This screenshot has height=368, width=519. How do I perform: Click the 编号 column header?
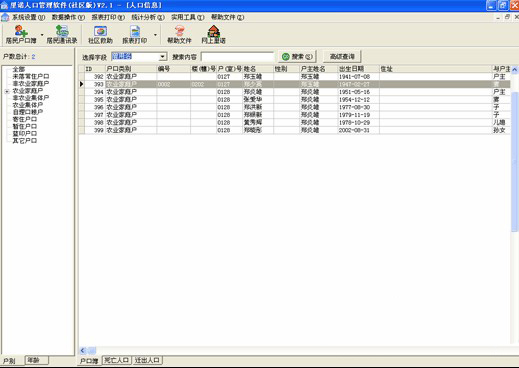pyautogui.click(x=174, y=69)
